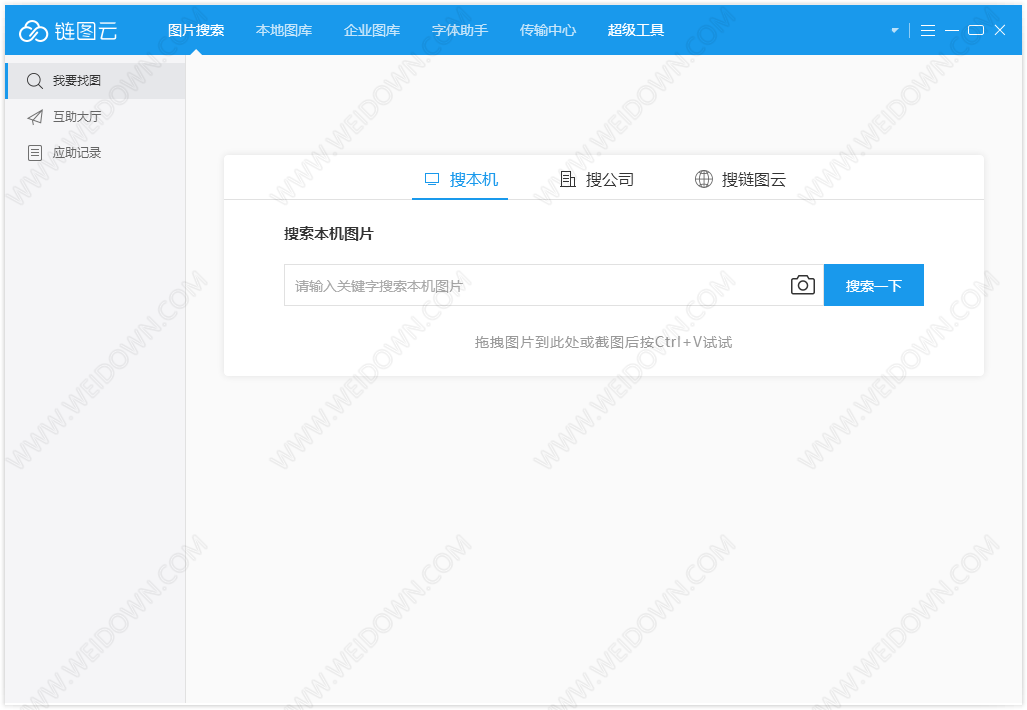
Task: Open 应助记录 in the sidebar
Action: tap(96, 153)
